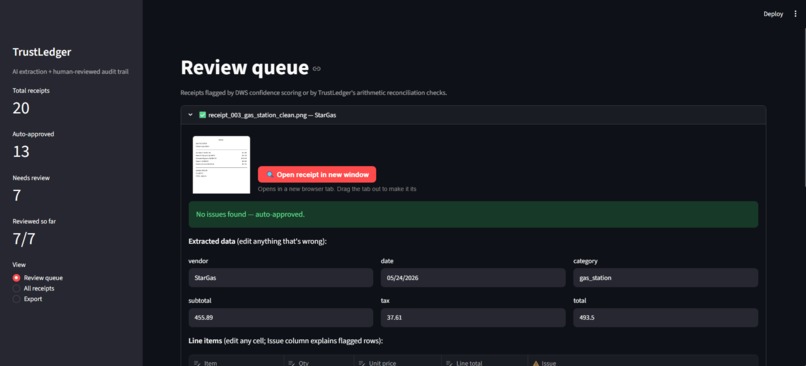This screenshot has width=806, height=366.
Task: Click the Line total column header
Action: click(484, 362)
